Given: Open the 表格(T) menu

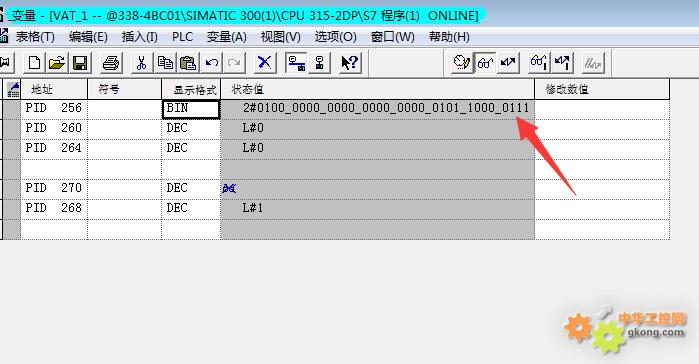Looking at the screenshot, I should point(35,37).
